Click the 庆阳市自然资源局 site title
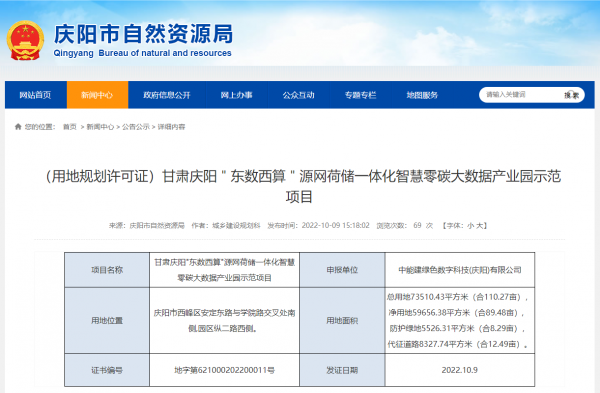The height and width of the screenshot is (393, 600). [143, 34]
